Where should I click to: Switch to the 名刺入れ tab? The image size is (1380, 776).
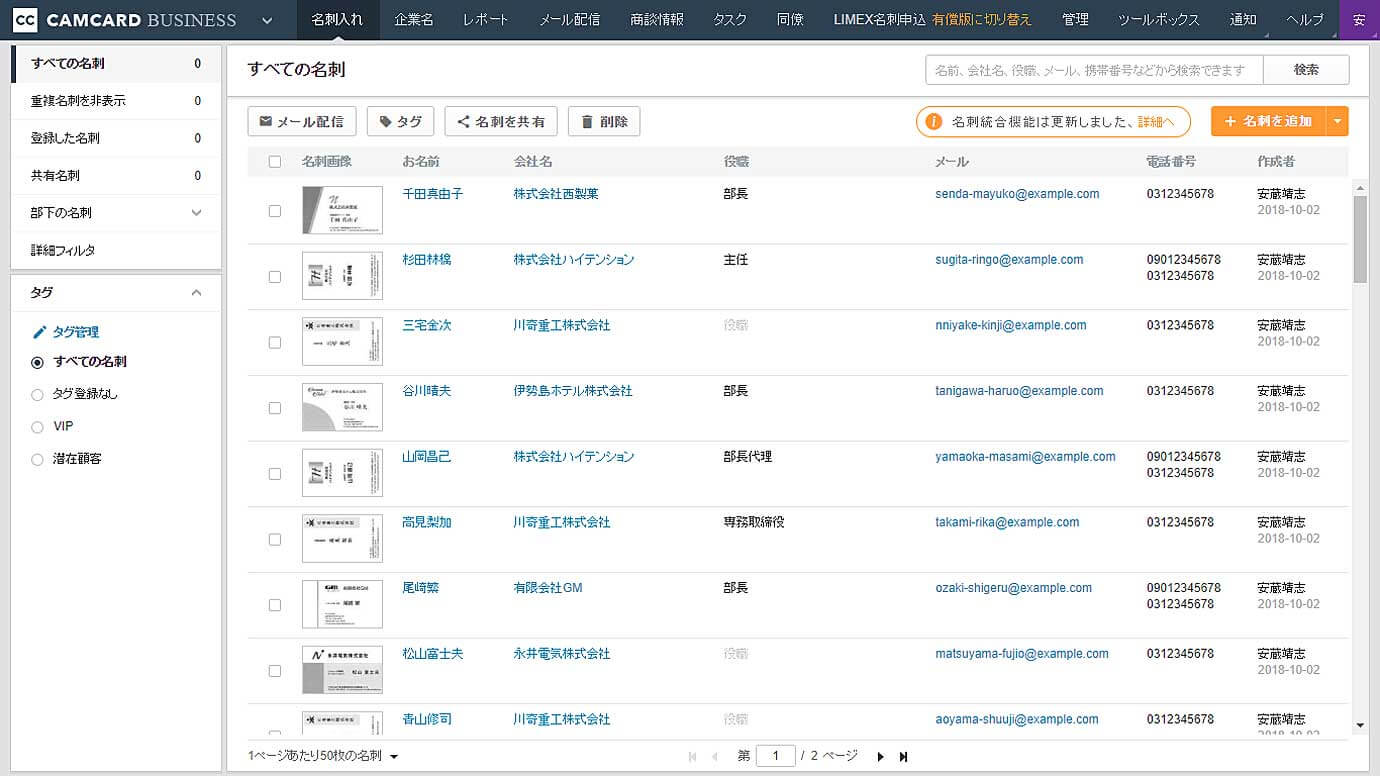(337, 20)
